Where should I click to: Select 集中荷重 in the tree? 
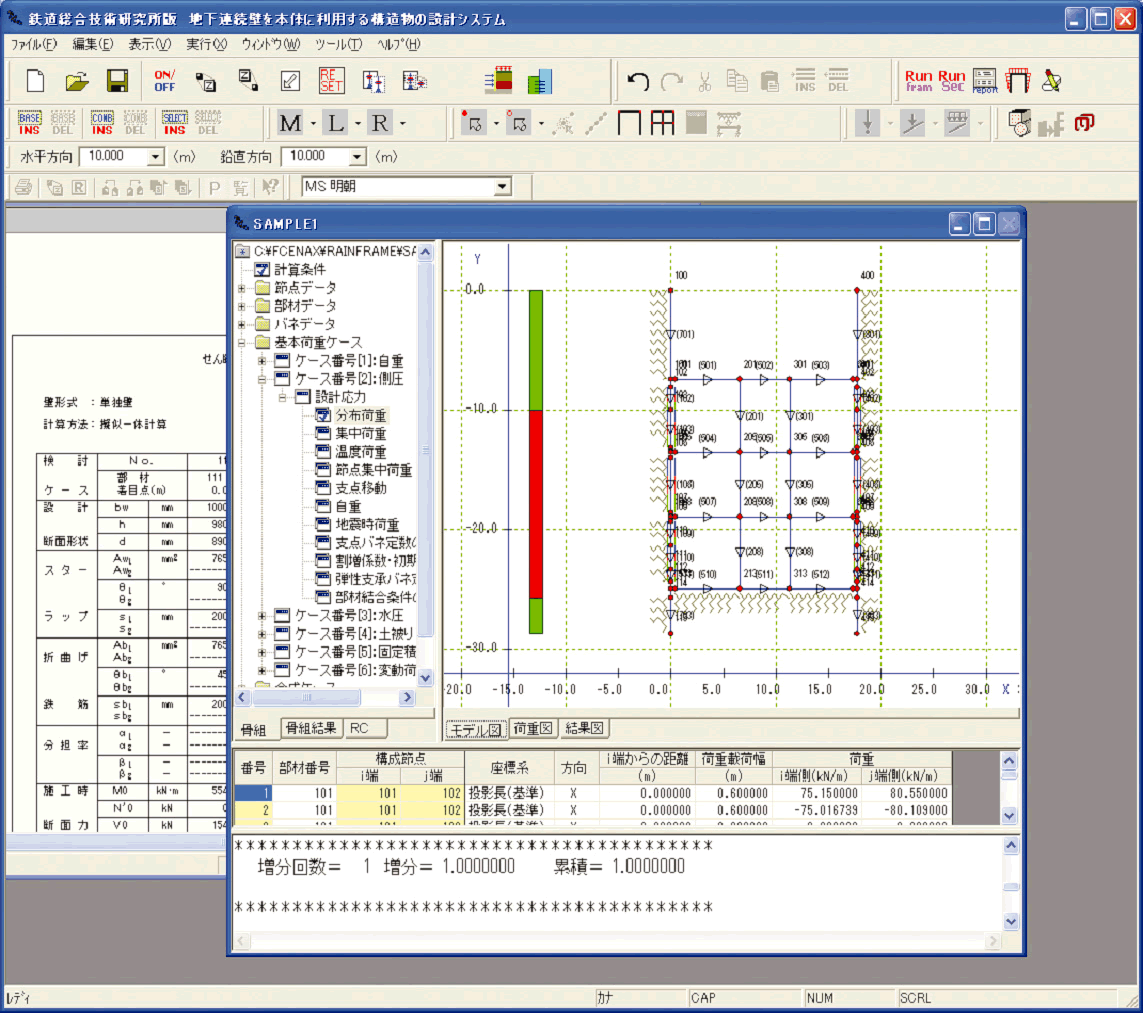click(x=360, y=434)
